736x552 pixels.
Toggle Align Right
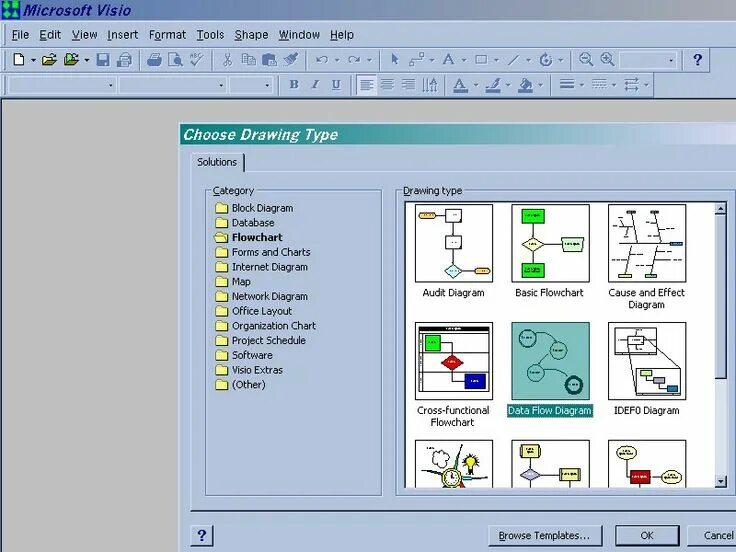point(408,85)
